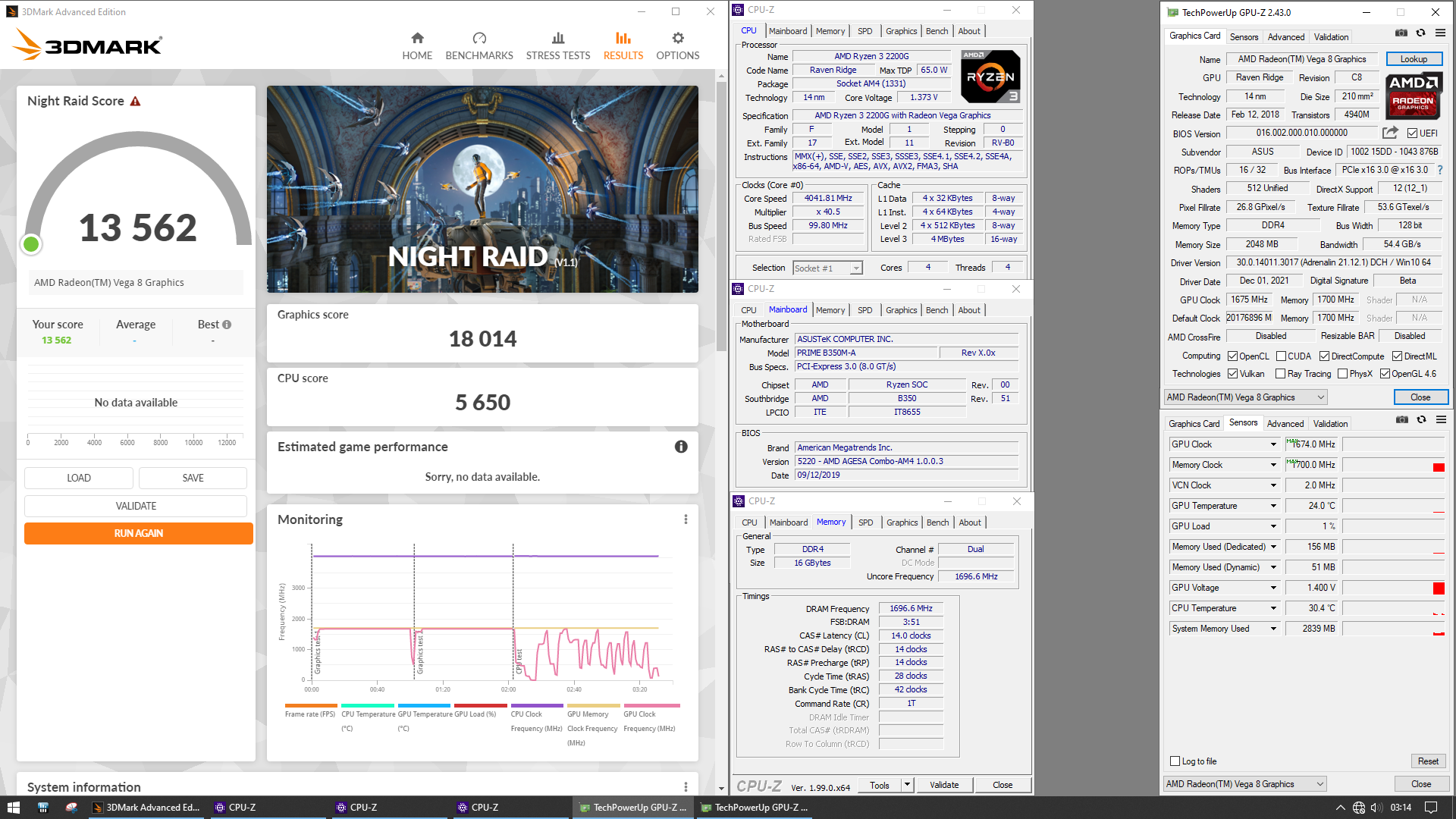The width and height of the screenshot is (1456, 819).
Task: Open the network icon in system tray
Action: coord(1359,808)
